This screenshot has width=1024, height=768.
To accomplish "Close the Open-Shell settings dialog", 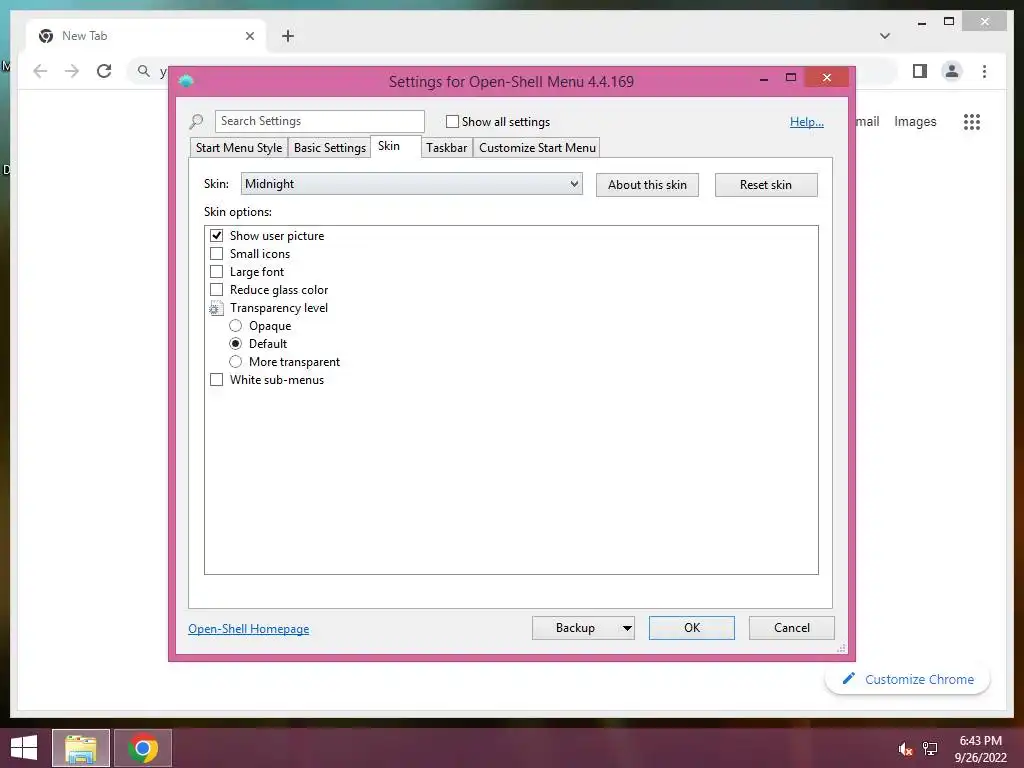I will click(x=827, y=78).
